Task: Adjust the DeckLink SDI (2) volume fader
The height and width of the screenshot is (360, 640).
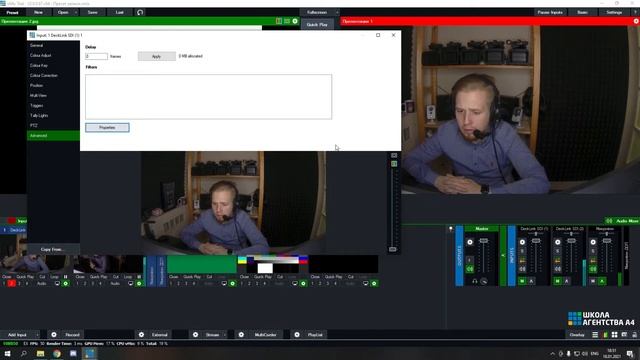Action: pyautogui.click(x=571, y=241)
